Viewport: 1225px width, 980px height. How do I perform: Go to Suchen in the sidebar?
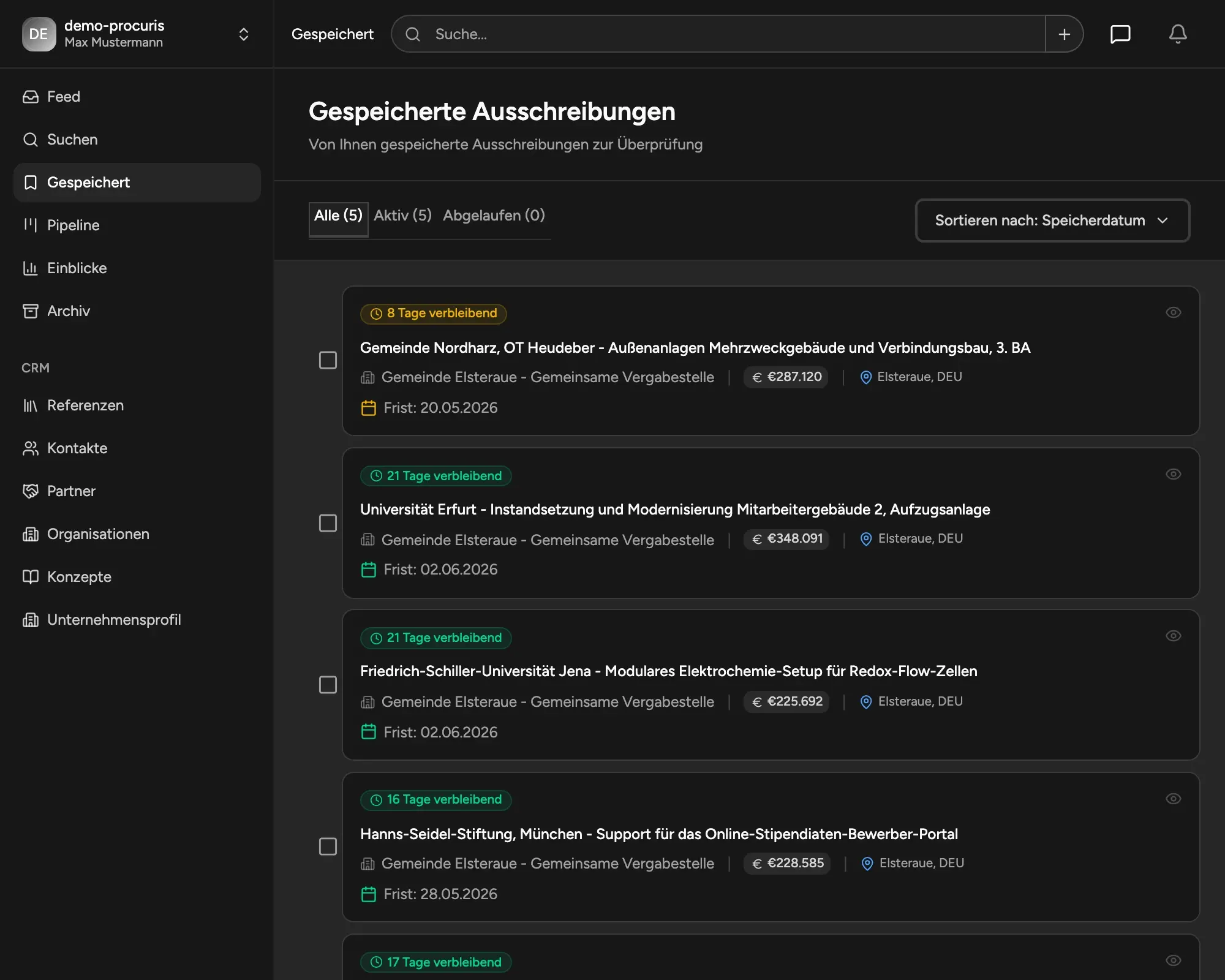click(137, 140)
